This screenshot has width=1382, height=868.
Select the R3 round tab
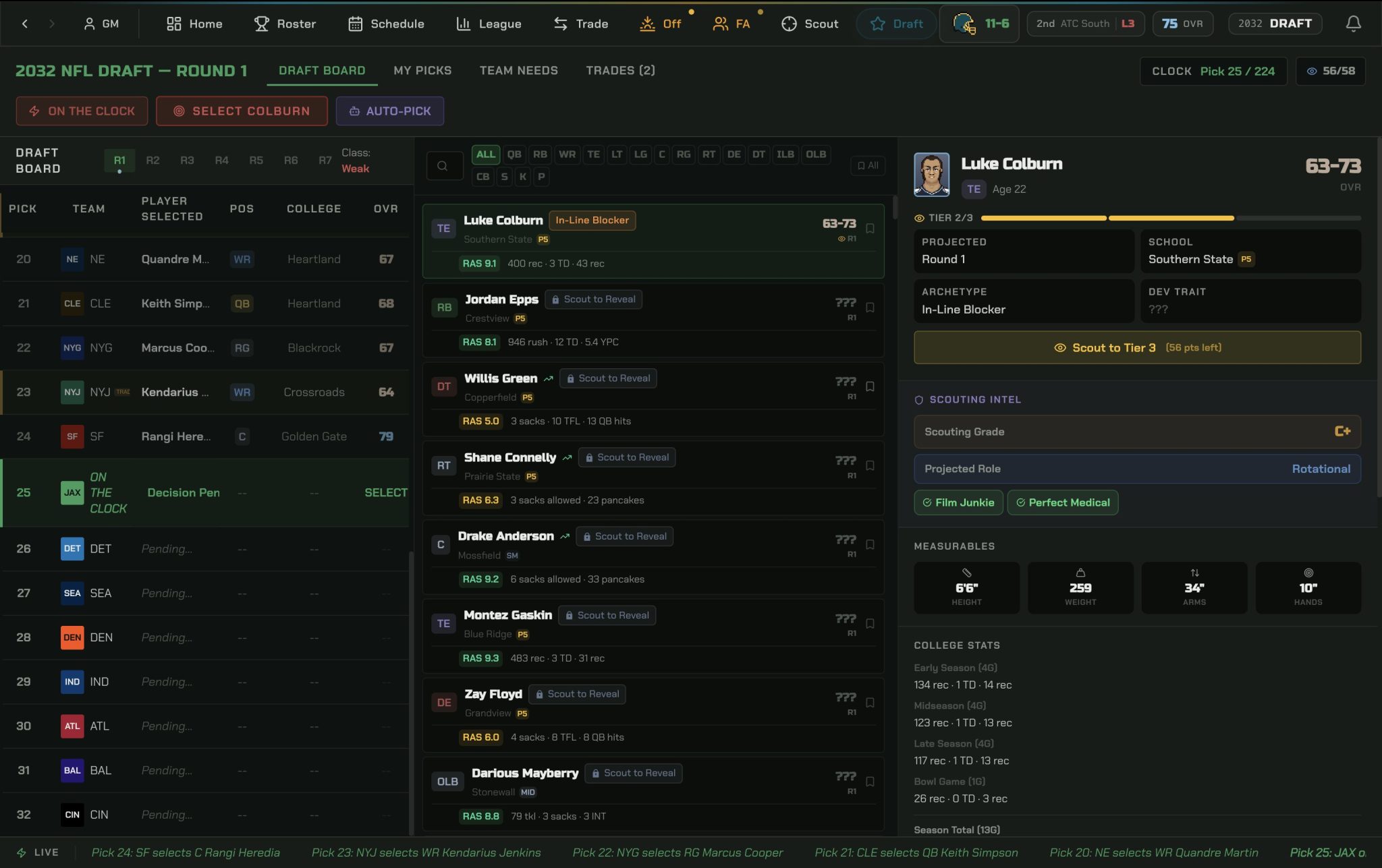click(x=187, y=161)
